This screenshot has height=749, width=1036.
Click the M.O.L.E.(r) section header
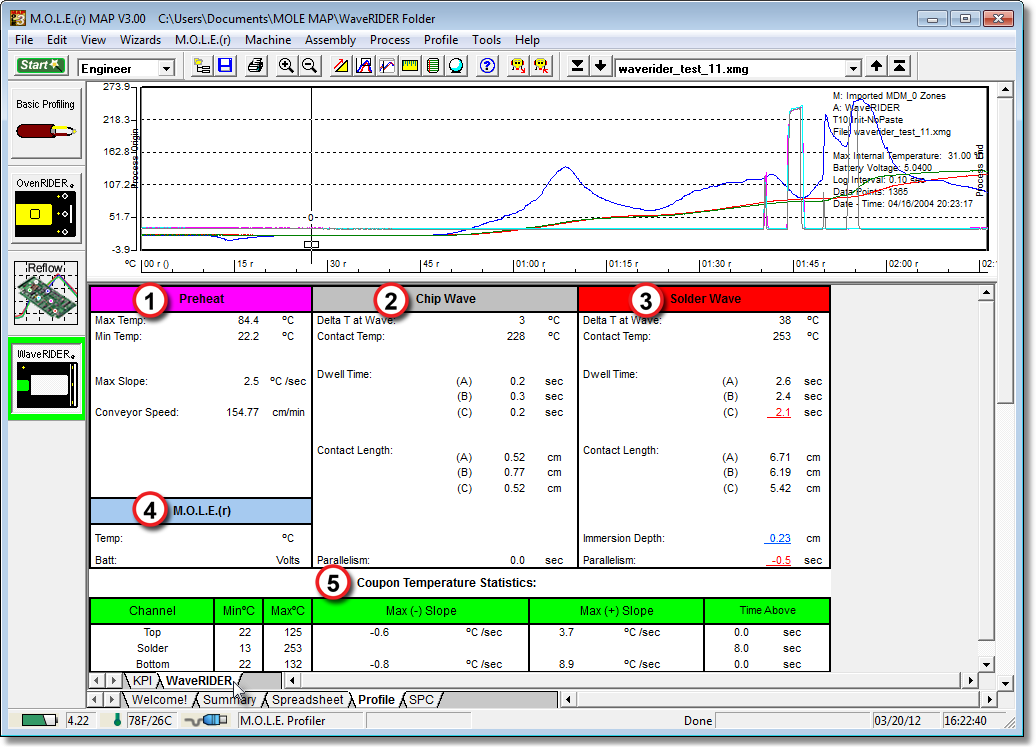pos(201,511)
